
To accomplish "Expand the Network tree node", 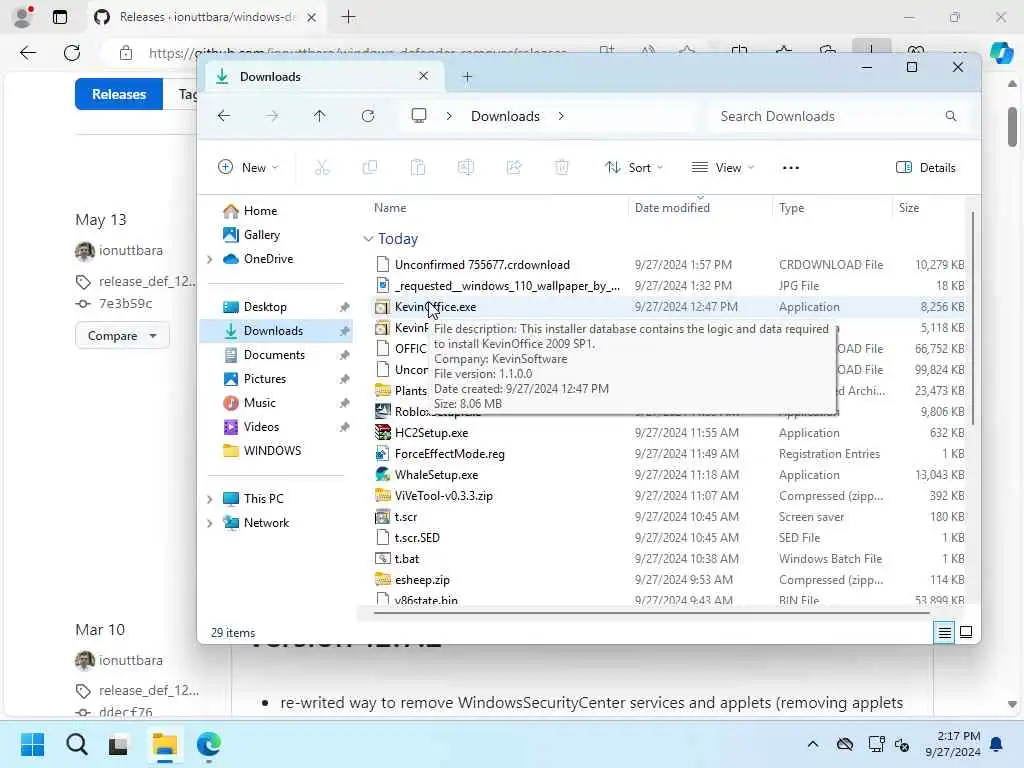I will [x=210, y=523].
